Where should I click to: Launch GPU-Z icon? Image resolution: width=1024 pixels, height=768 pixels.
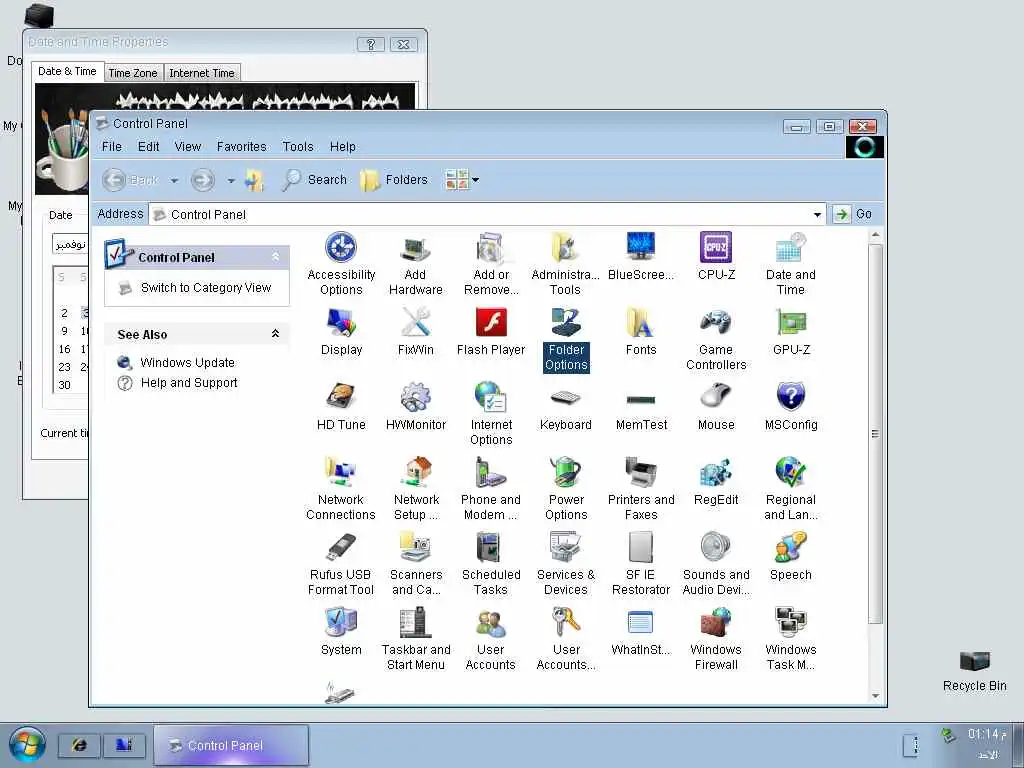click(x=791, y=331)
